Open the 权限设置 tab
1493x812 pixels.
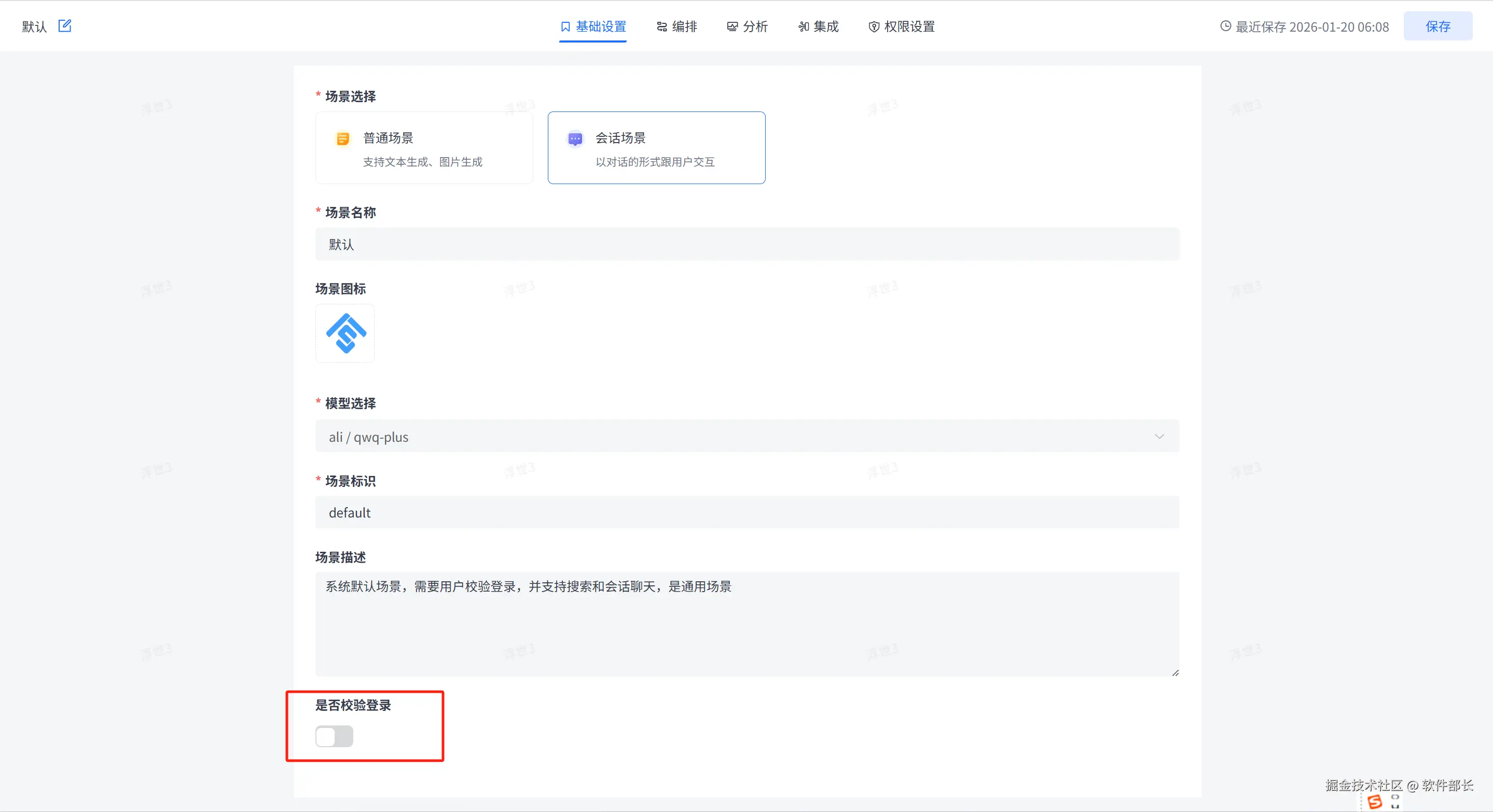[x=902, y=26]
